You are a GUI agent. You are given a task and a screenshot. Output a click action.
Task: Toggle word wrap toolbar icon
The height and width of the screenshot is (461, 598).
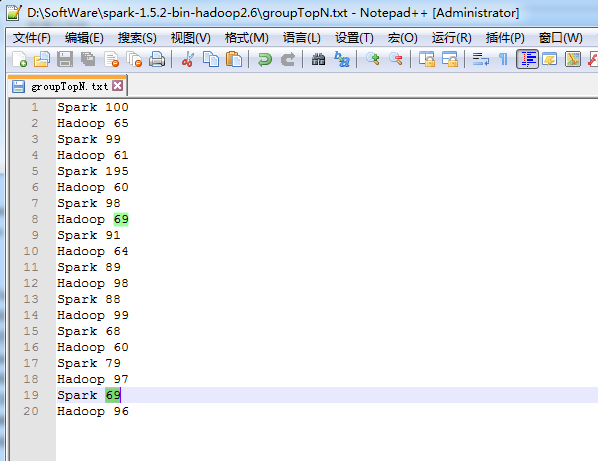[x=481, y=59]
